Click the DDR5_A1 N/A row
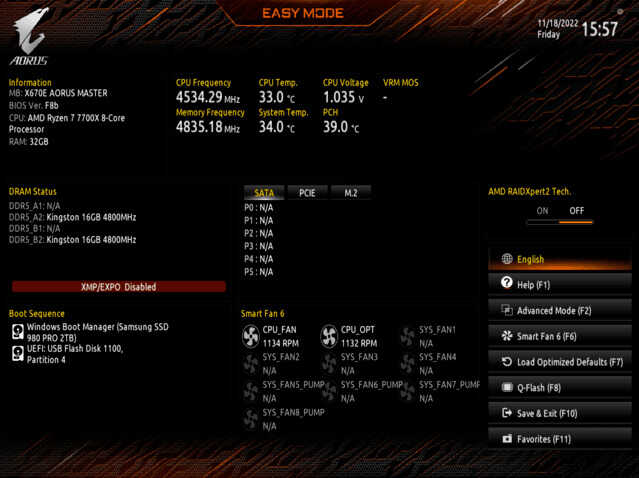 [35, 206]
